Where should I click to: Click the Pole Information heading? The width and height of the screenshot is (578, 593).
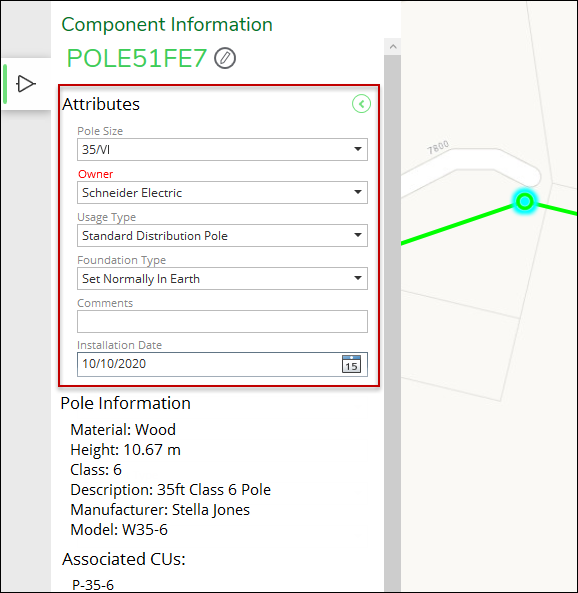click(x=126, y=403)
